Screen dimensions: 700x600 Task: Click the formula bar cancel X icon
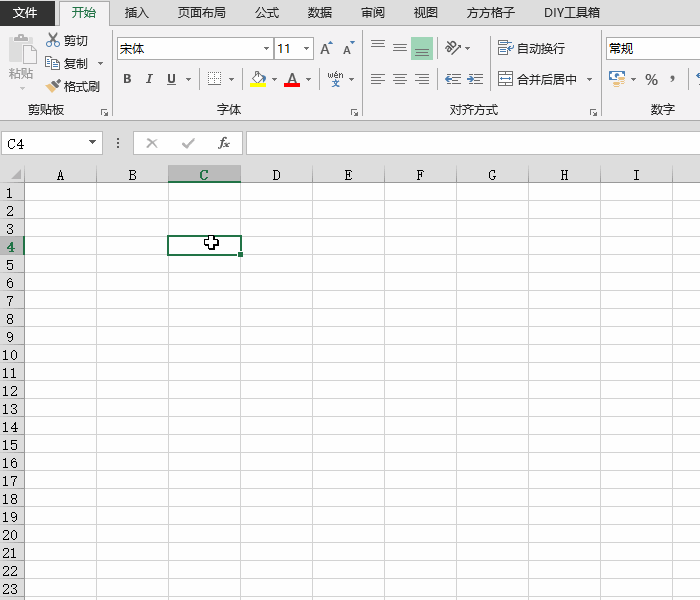click(x=152, y=143)
